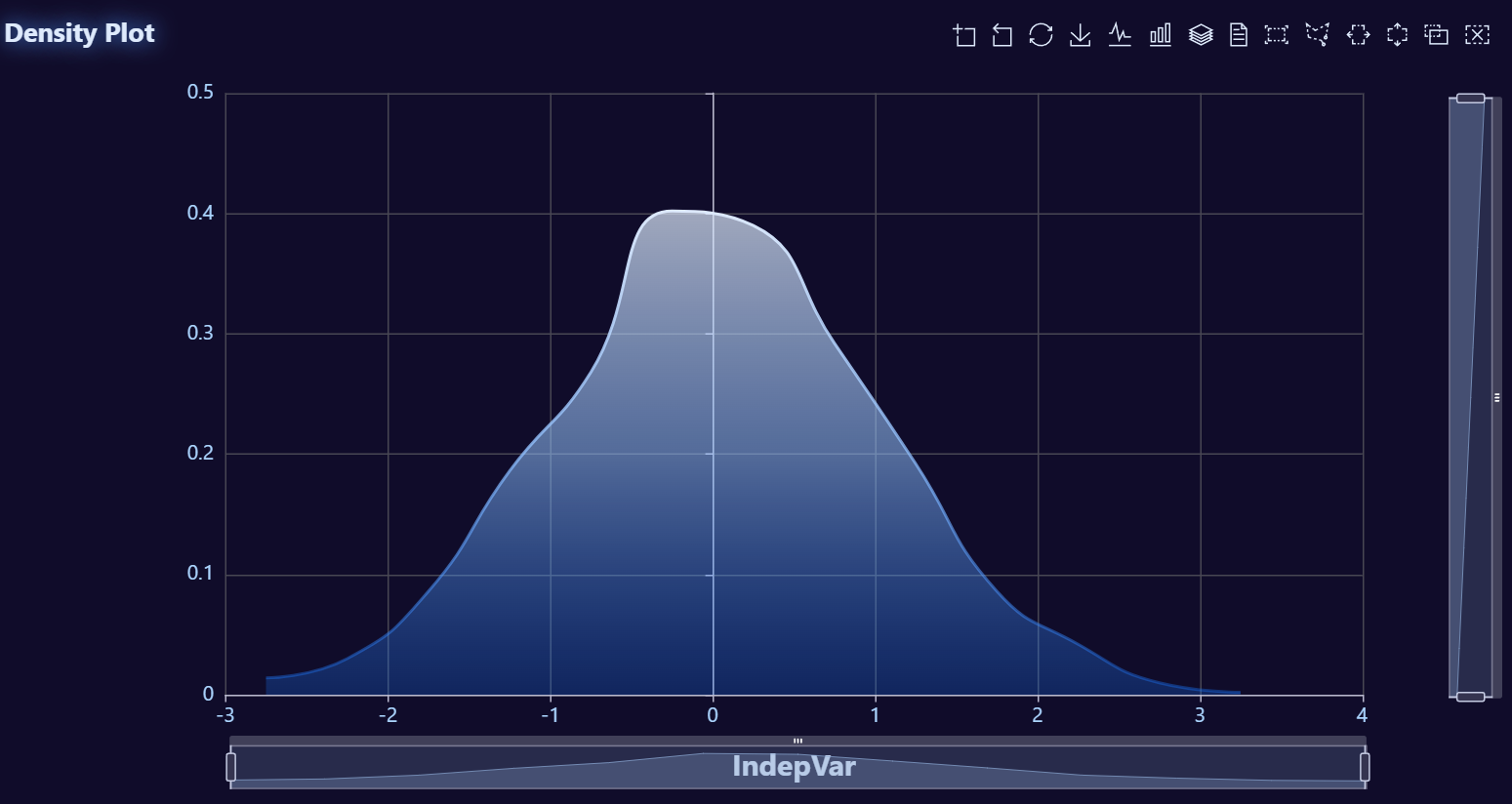
Task: Enable vertical brush selection tool
Action: pos(1398,35)
